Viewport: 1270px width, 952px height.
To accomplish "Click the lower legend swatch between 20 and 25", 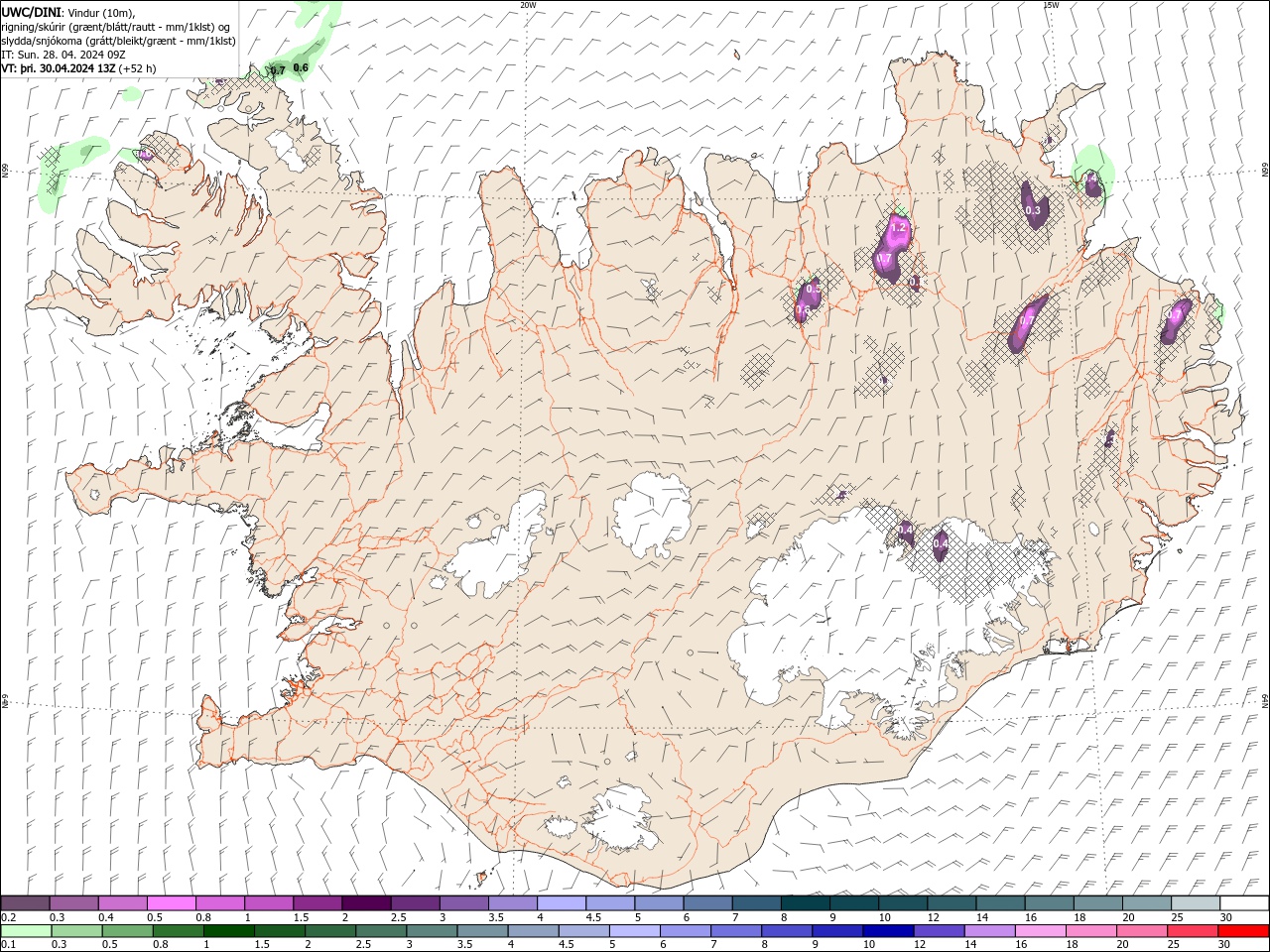I will 1141,931.
